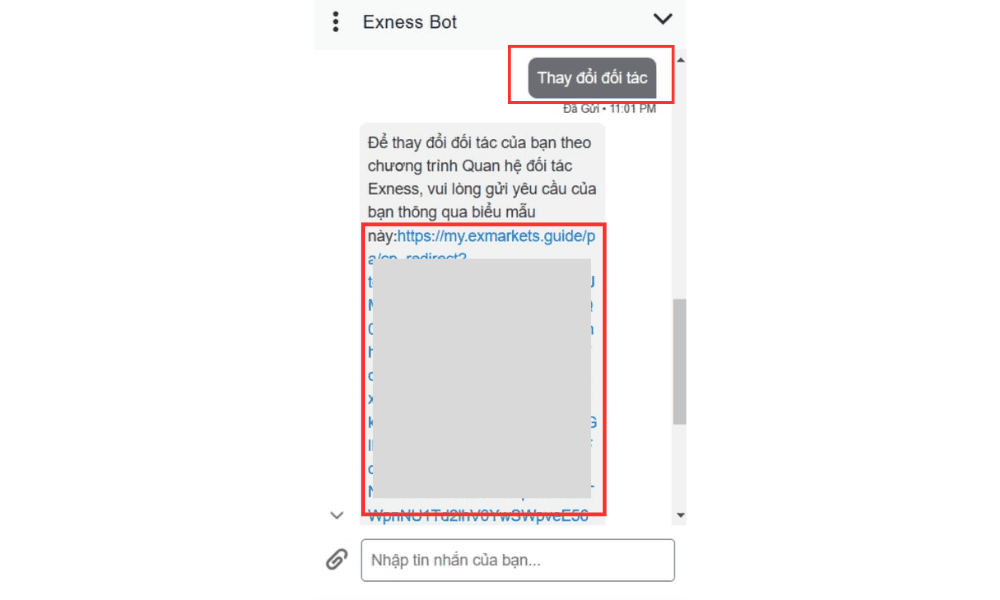Click the chat scrollbar thumb
The height and width of the screenshot is (600, 1000).
tap(680, 361)
